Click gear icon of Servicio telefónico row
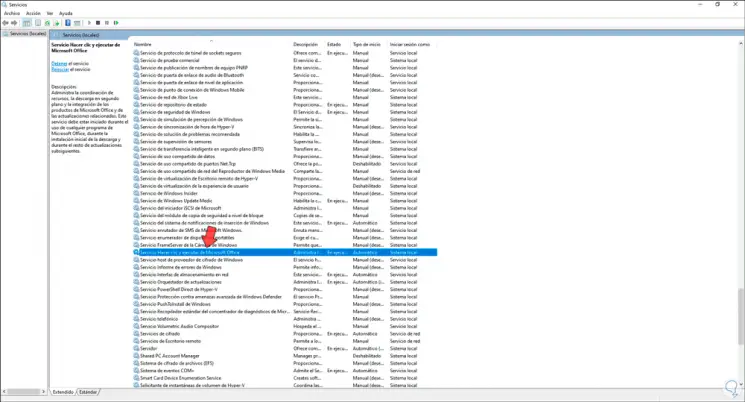Image resolution: width=745 pixels, height=402 pixels. 136,319
